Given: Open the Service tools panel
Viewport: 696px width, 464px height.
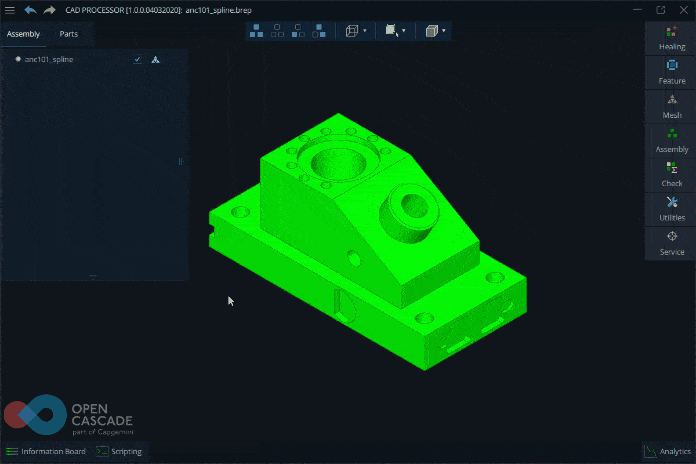Looking at the screenshot, I should pyautogui.click(x=672, y=243).
